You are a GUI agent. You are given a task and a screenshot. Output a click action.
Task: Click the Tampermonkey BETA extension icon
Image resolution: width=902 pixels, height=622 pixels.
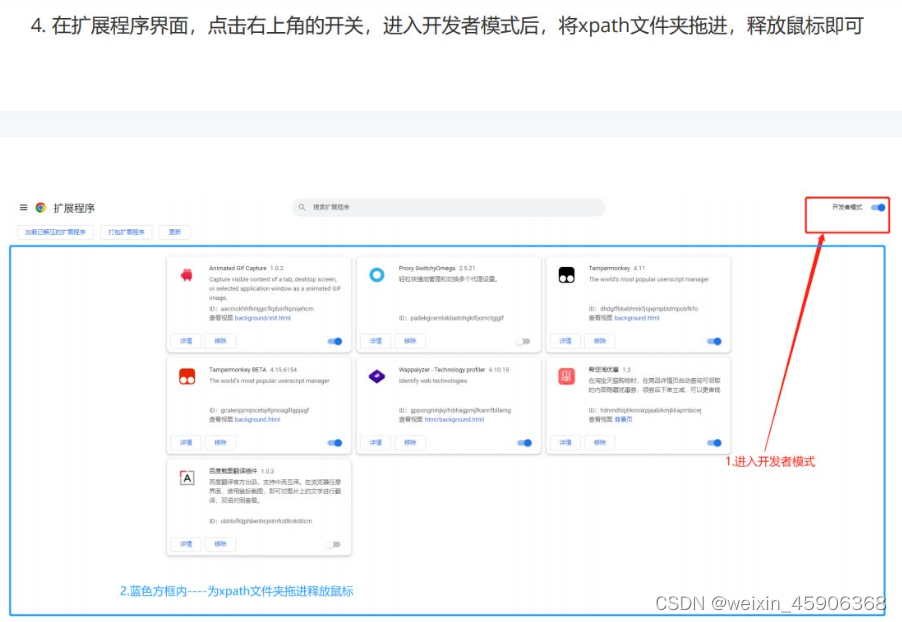(x=186, y=375)
